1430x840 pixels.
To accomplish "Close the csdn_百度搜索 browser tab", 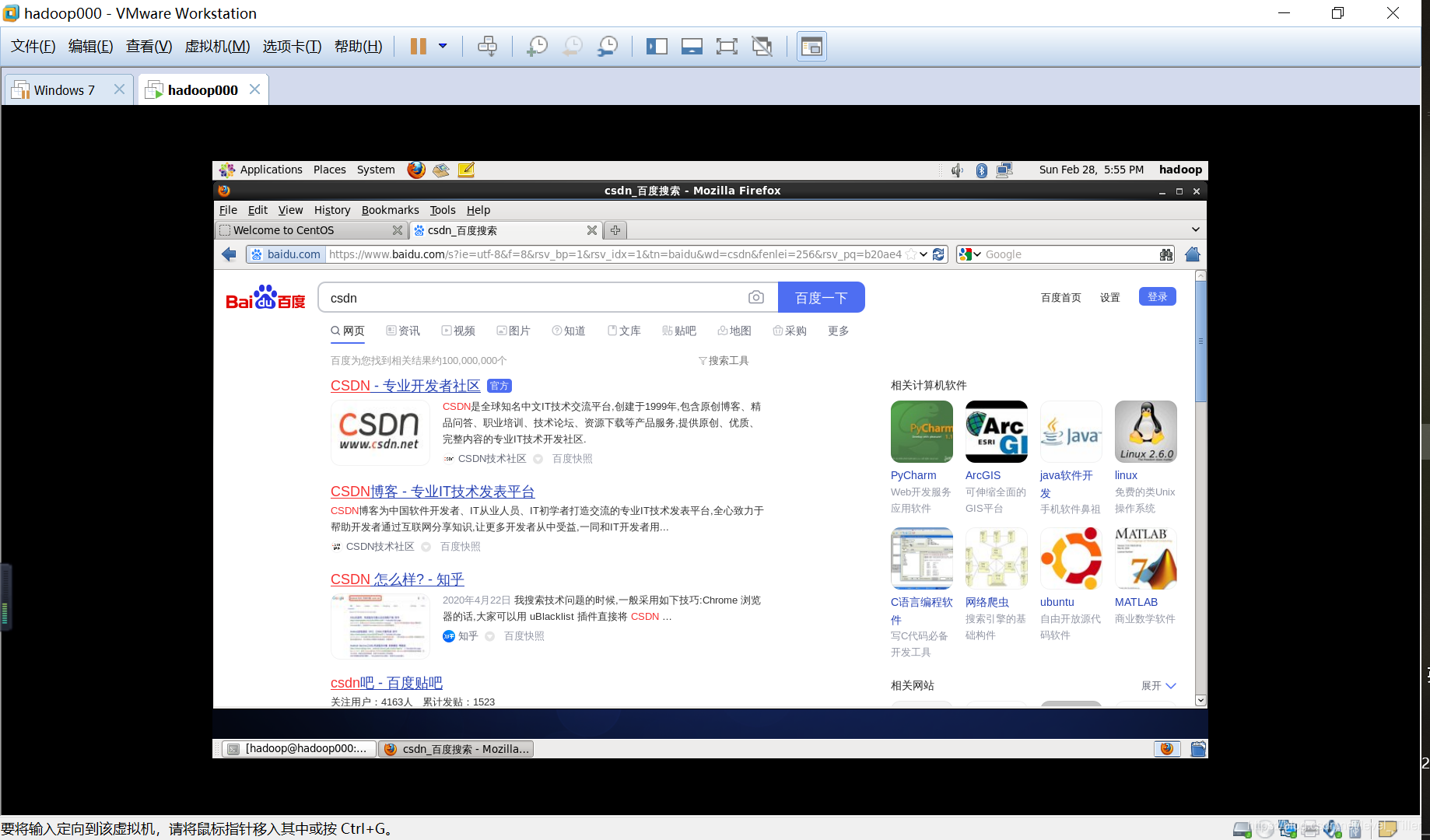I will (x=591, y=230).
